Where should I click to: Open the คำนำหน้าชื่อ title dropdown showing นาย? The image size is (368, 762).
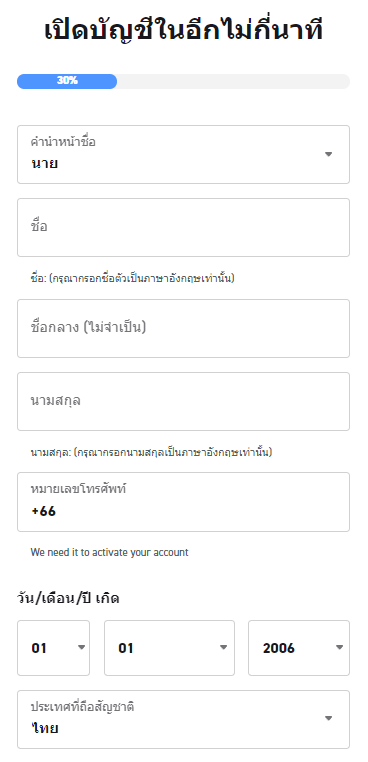tap(183, 155)
